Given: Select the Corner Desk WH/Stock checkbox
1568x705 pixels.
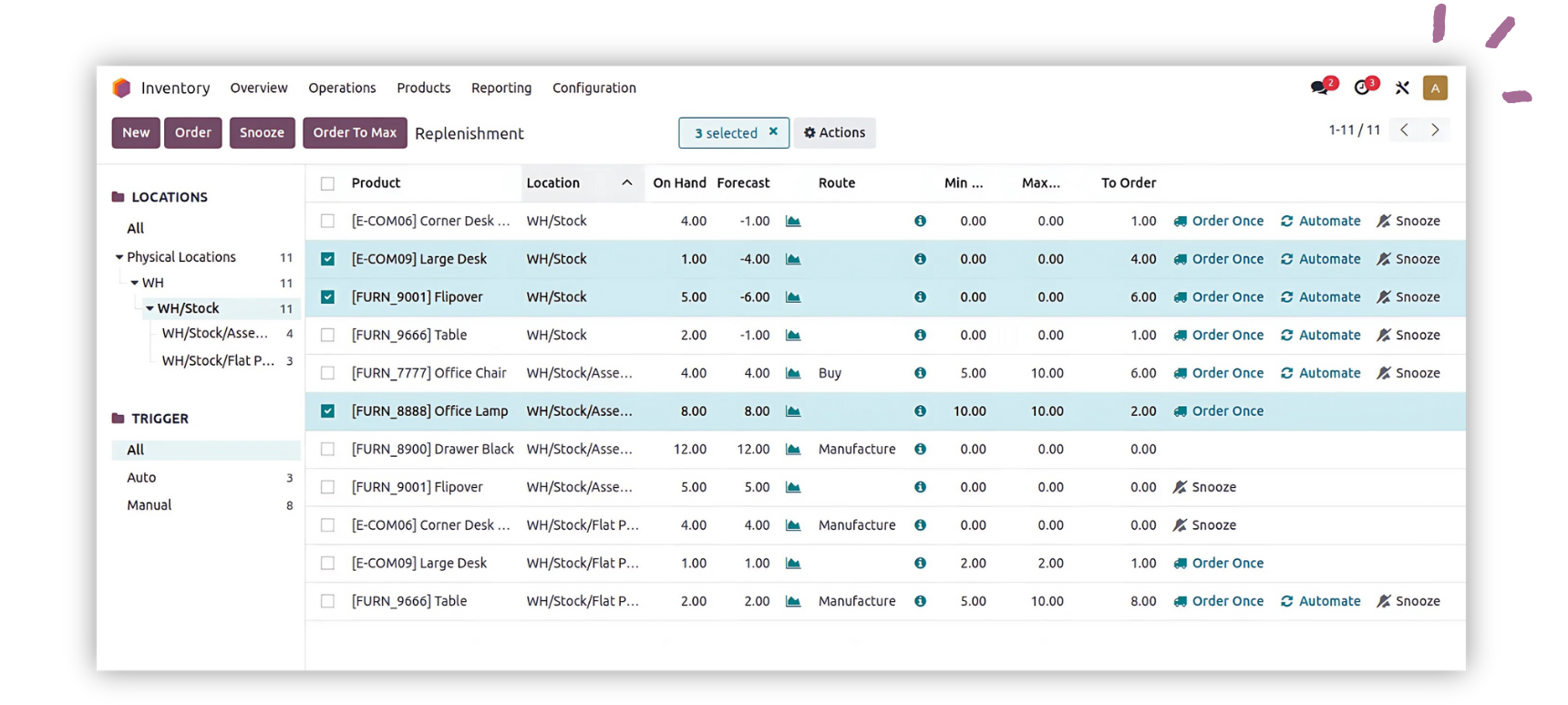Looking at the screenshot, I should [x=327, y=221].
